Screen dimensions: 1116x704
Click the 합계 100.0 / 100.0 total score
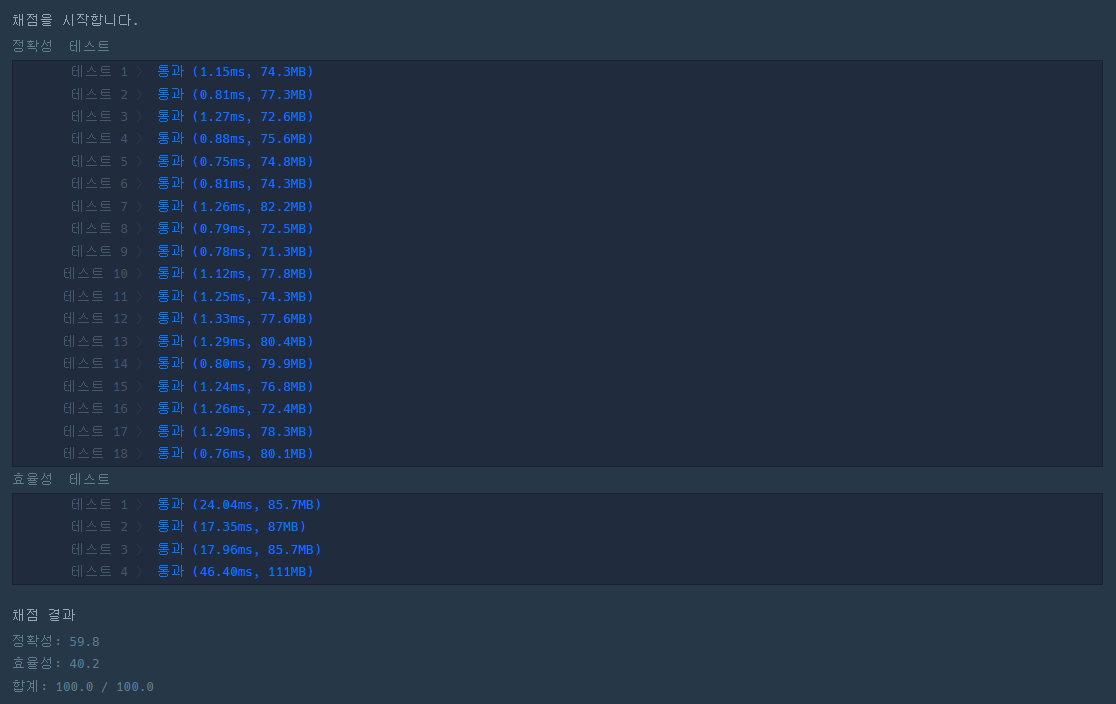pyautogui.click(x=83, y=686)
